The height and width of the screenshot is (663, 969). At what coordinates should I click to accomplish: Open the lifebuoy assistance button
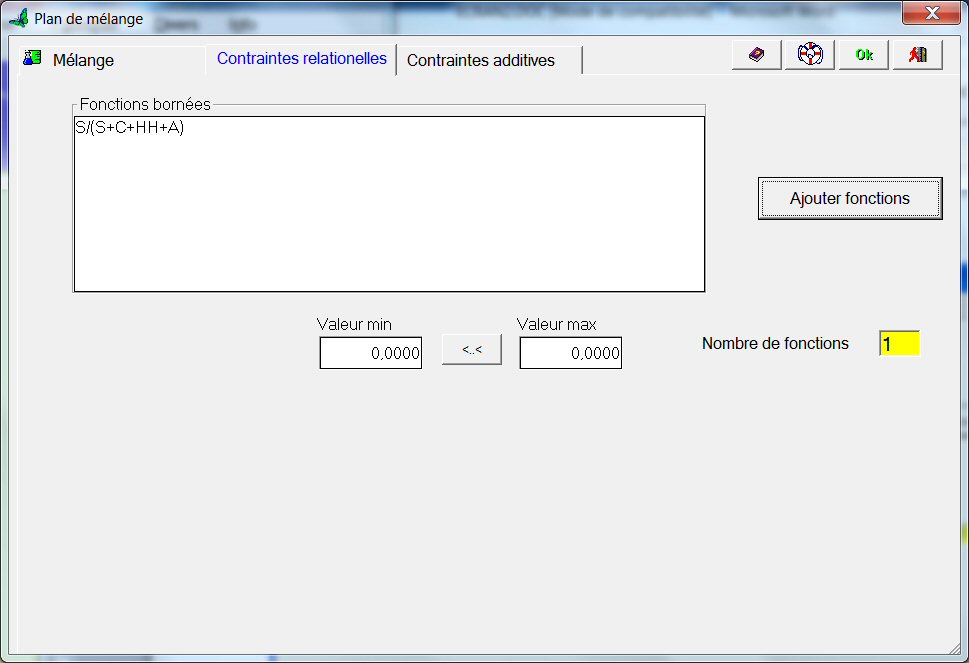click(810, 55)
